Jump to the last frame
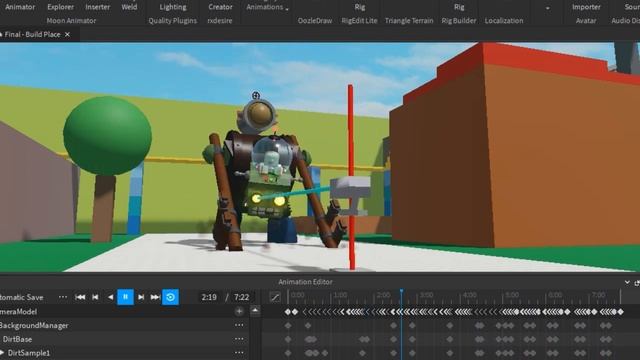This screenshot has height=360, width=640. [x=155, y=297]
